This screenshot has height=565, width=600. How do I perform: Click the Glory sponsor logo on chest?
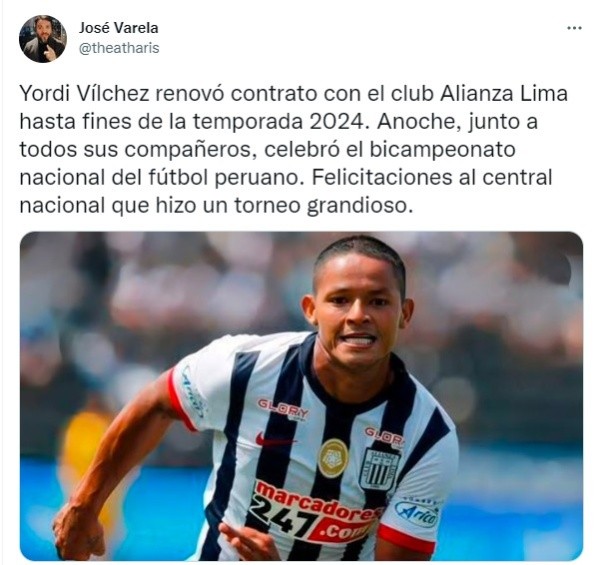283,409
